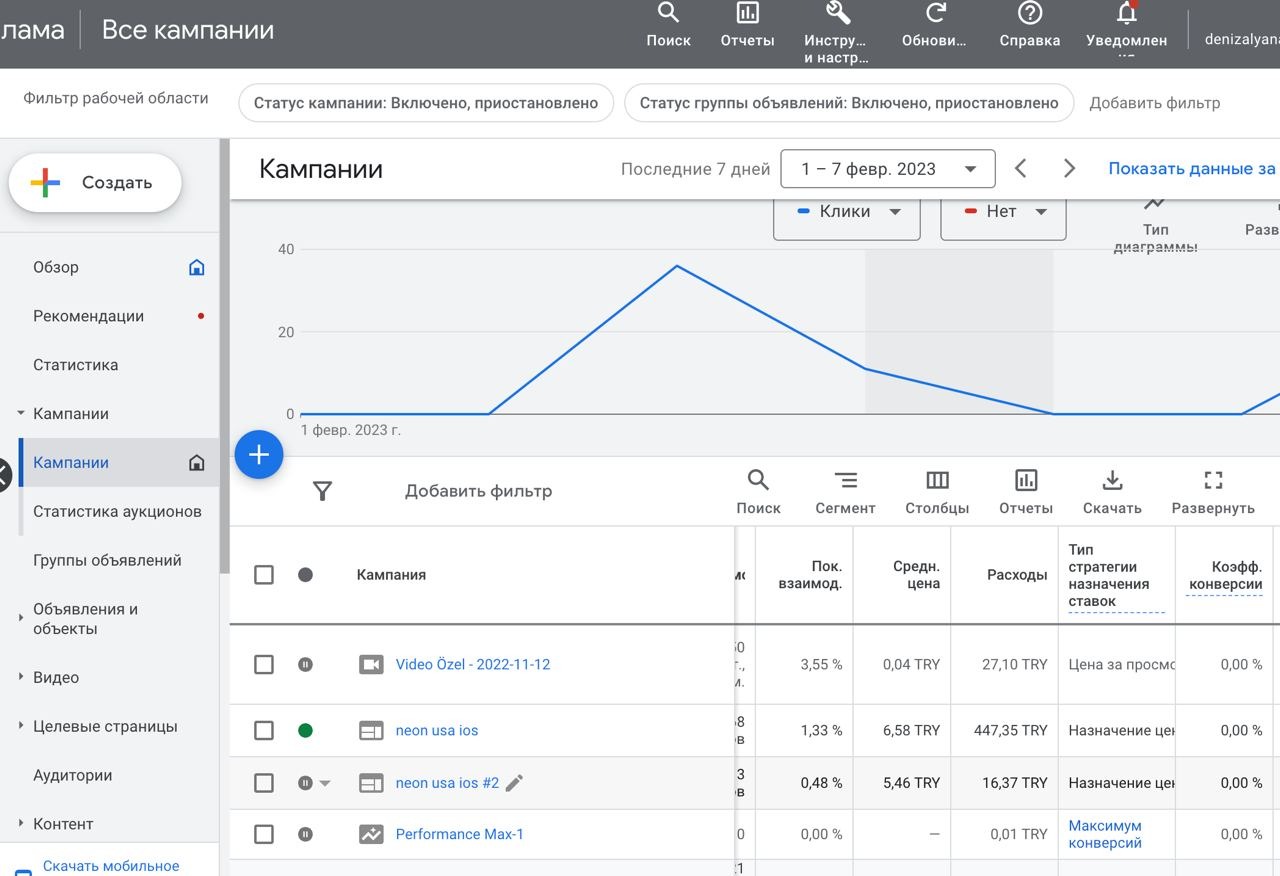The height and width of the screenshot is (876, 1280).
Task: Select Статистика in the left menu
Action: point(75,365)
